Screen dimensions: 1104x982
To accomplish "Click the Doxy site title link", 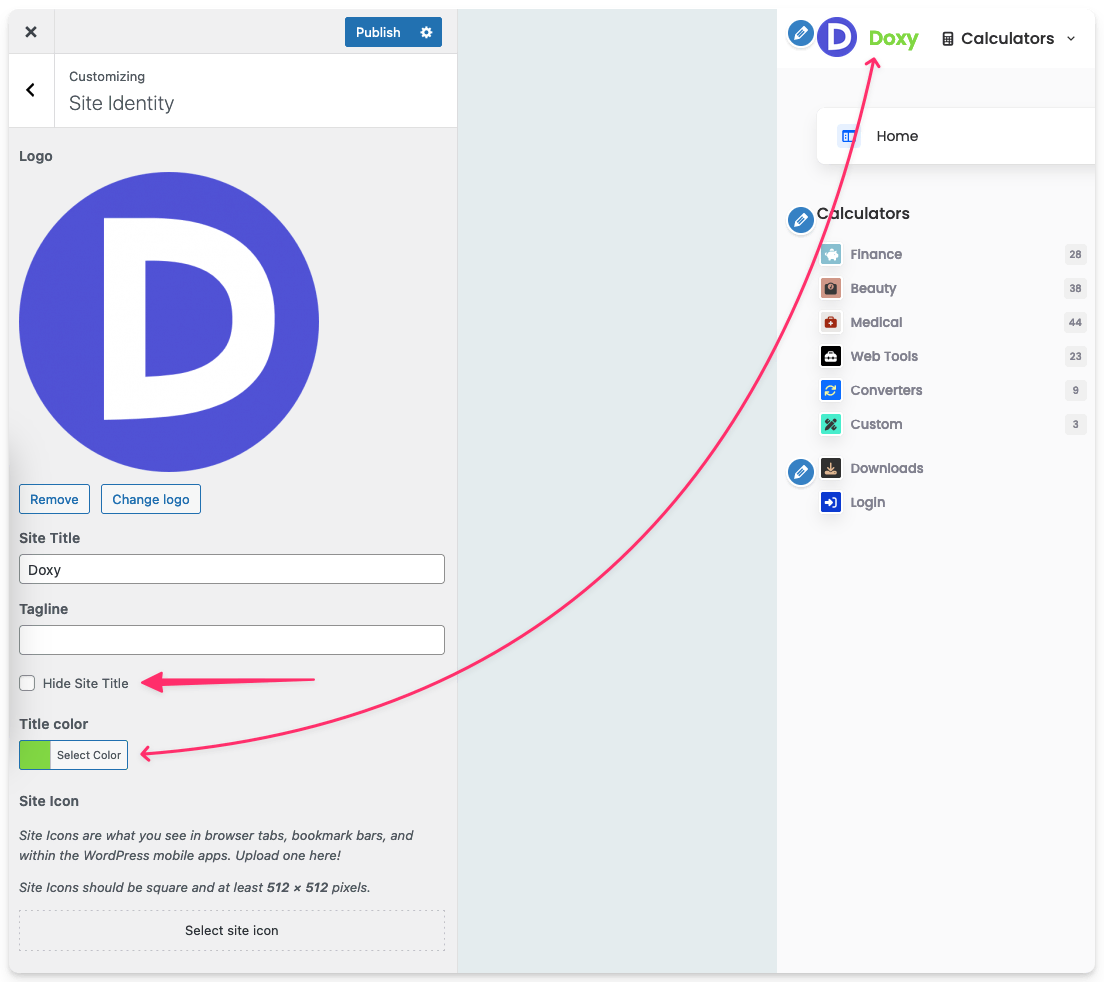I will point(893,38).
